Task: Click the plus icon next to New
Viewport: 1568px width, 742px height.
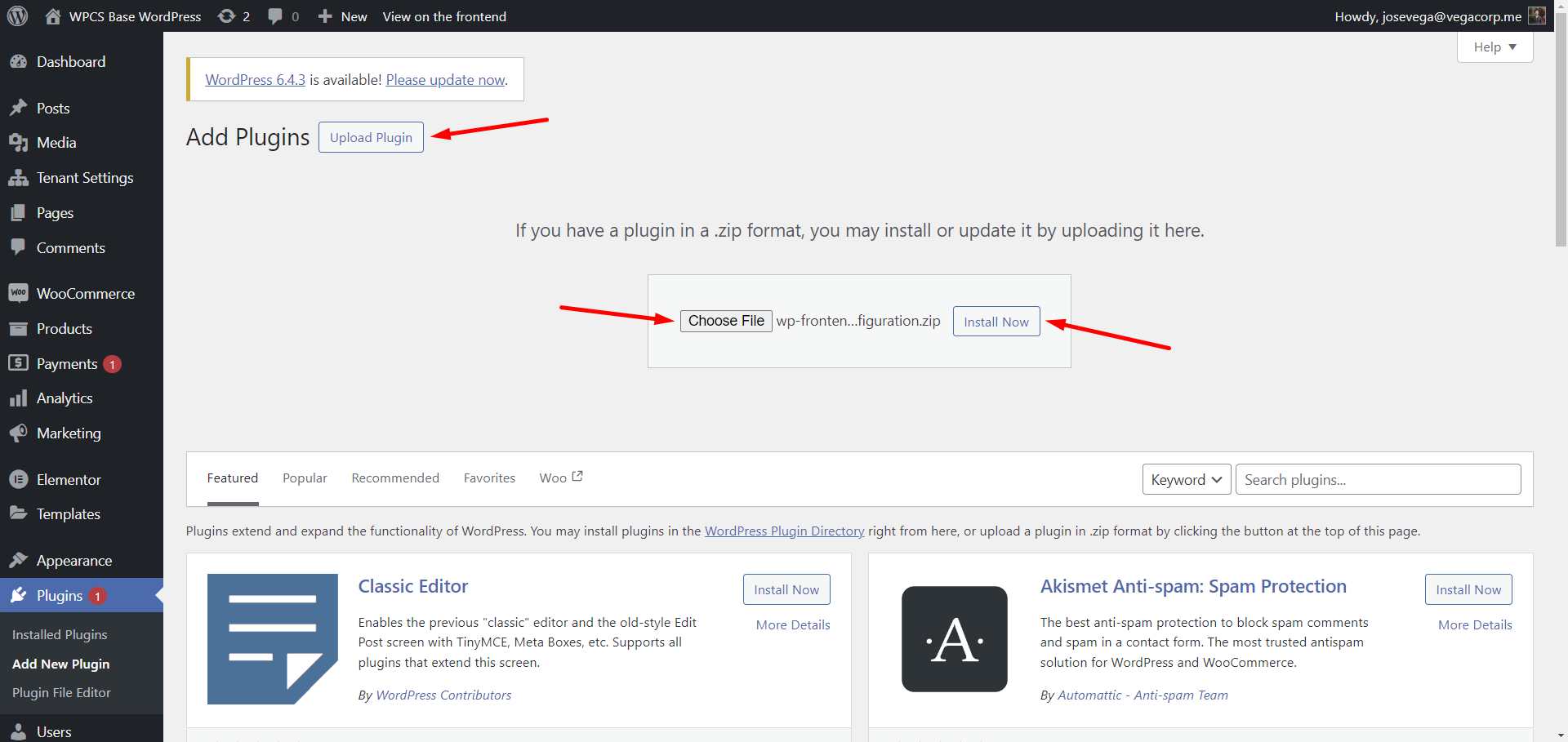Action: tap(325, 16)
